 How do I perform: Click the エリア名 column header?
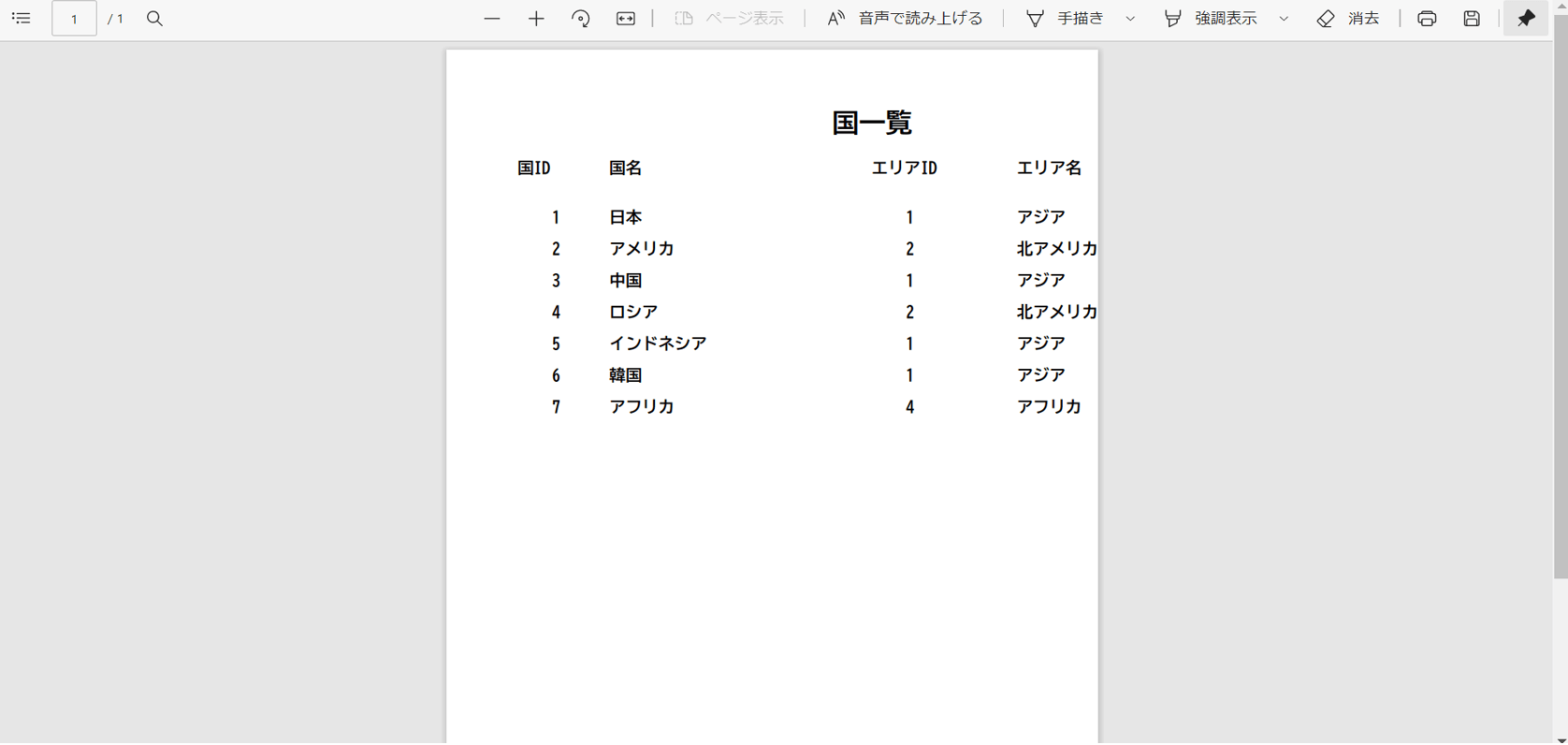1050,168
